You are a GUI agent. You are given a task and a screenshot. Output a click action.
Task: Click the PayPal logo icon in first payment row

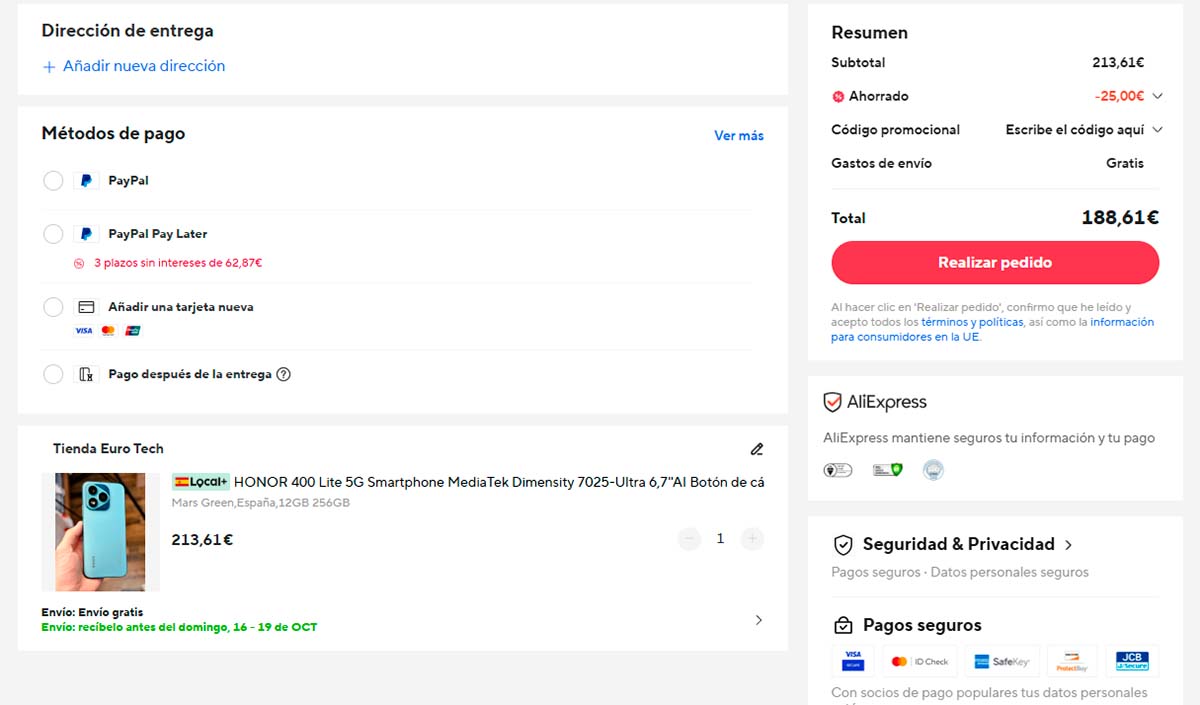tap(86, 181)
